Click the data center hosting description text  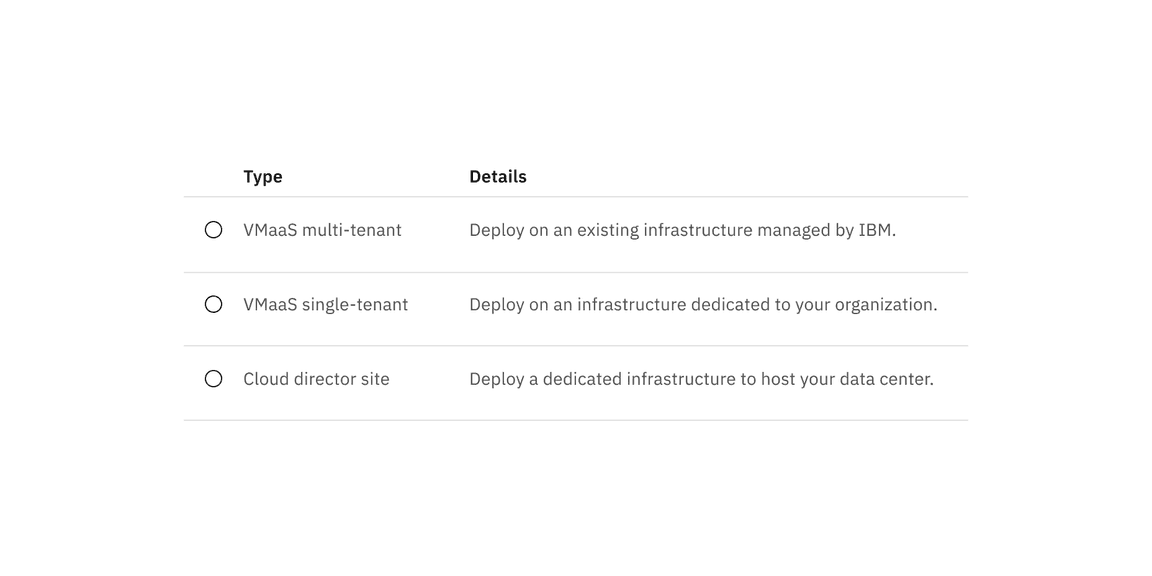point(701,378)
